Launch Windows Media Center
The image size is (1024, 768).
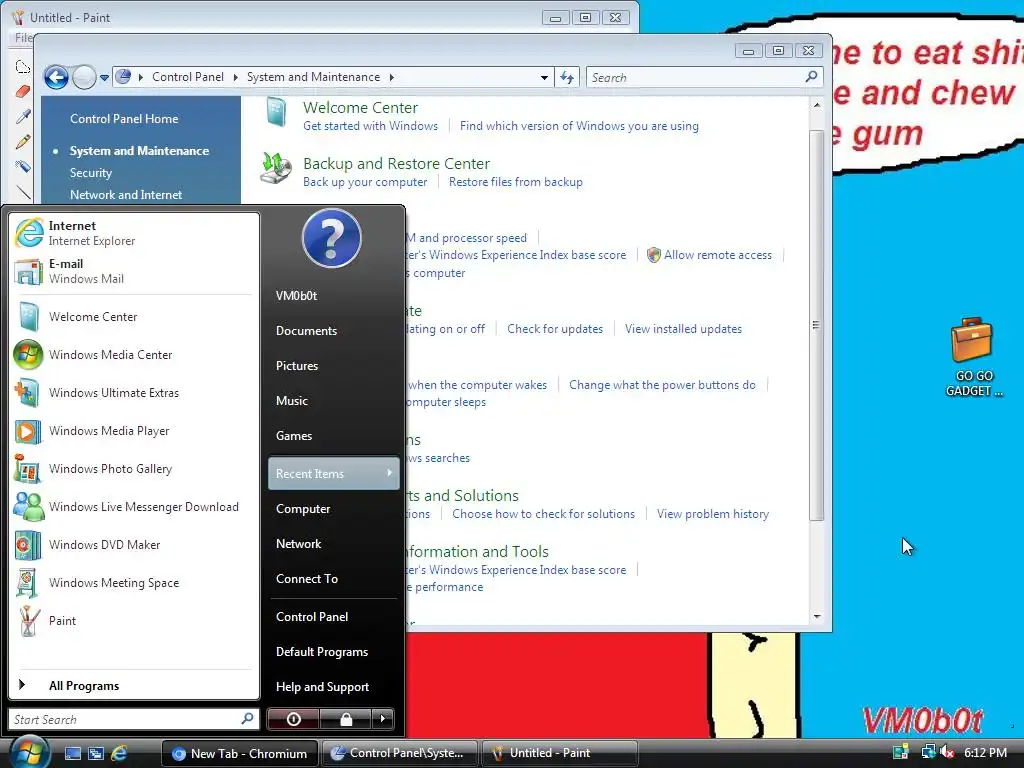coord(134,355)
